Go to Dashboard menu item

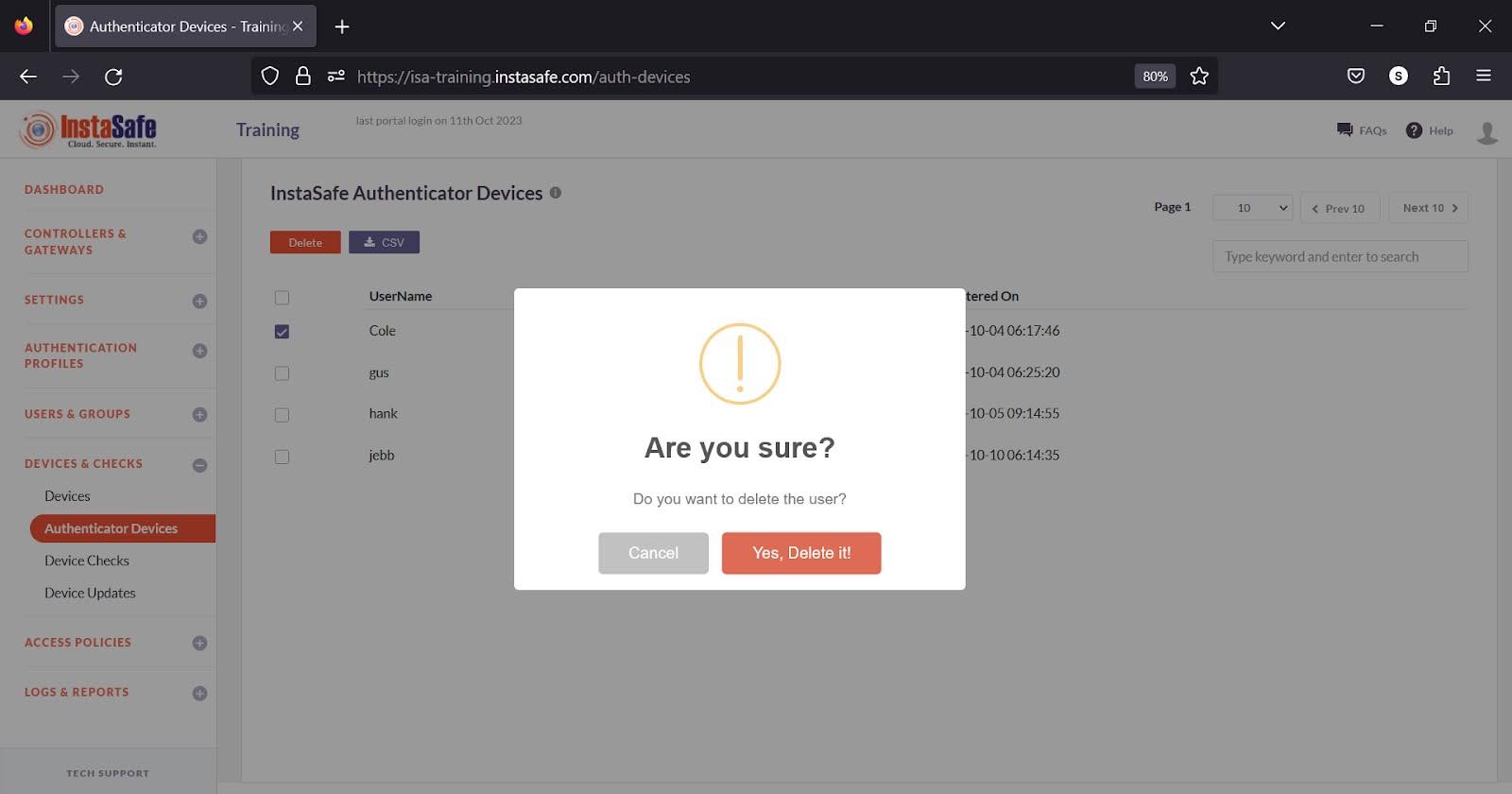(64, 189)
